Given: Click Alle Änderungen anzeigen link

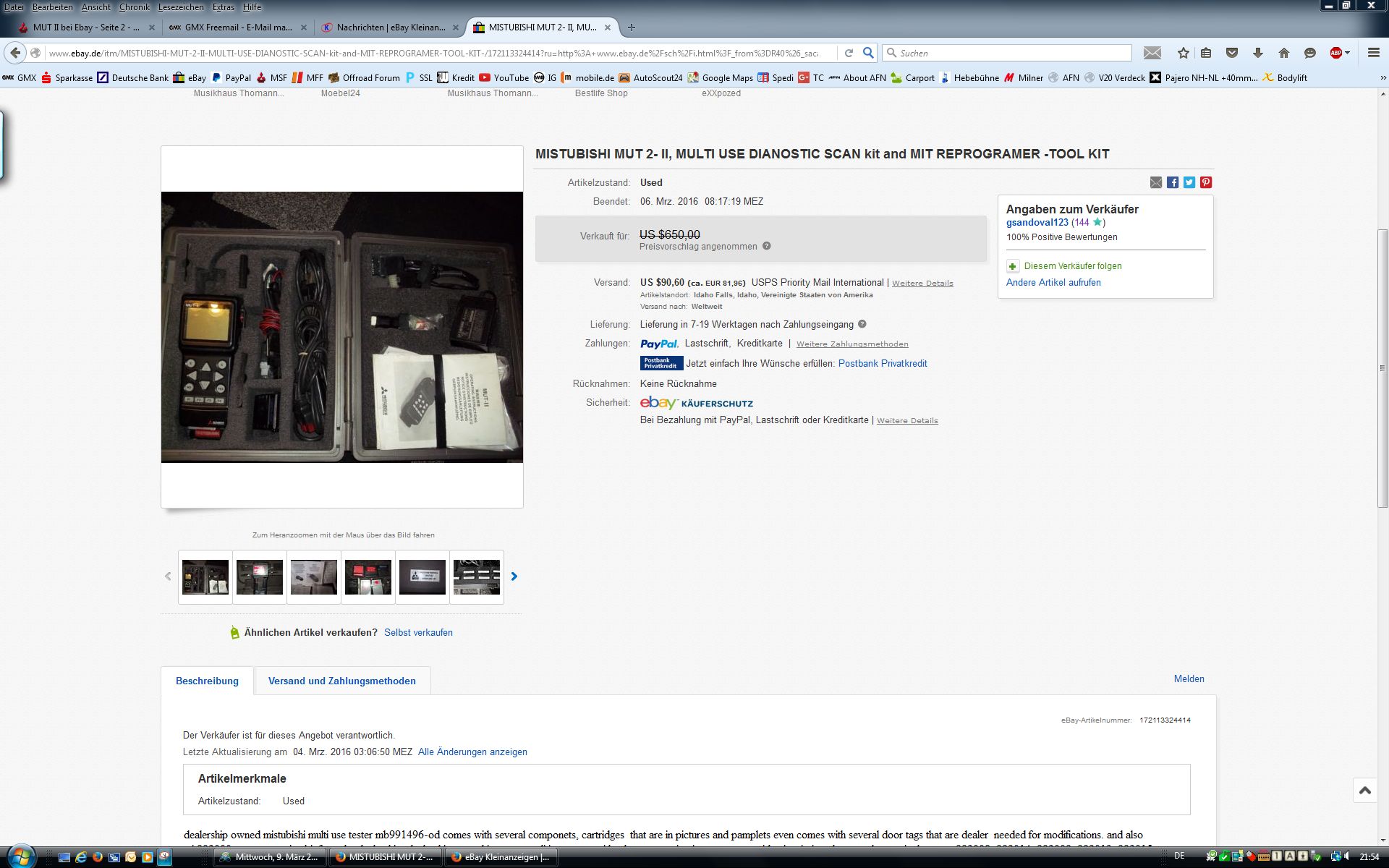Looking at the screenshot, I should pos(472,752).
